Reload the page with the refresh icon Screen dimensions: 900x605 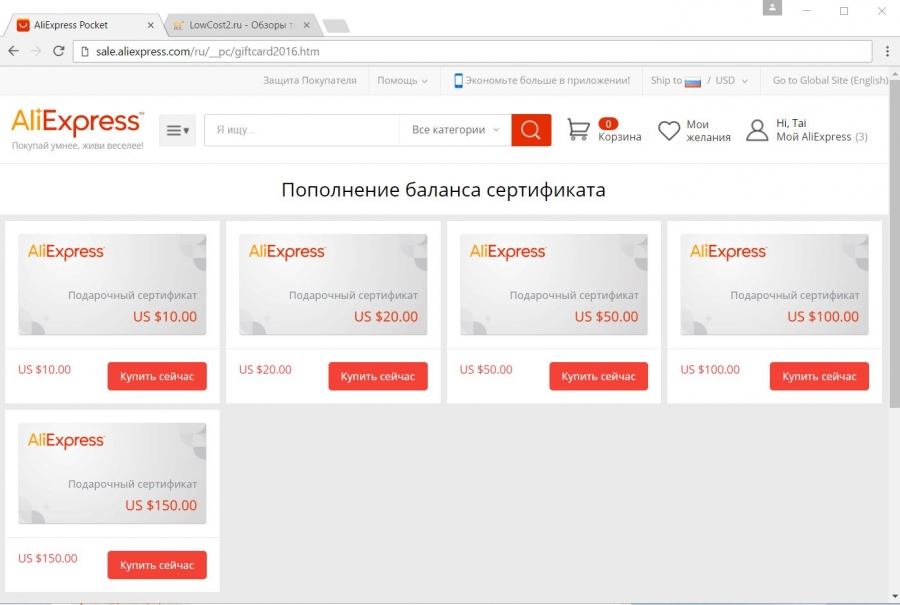coord(59,51)
